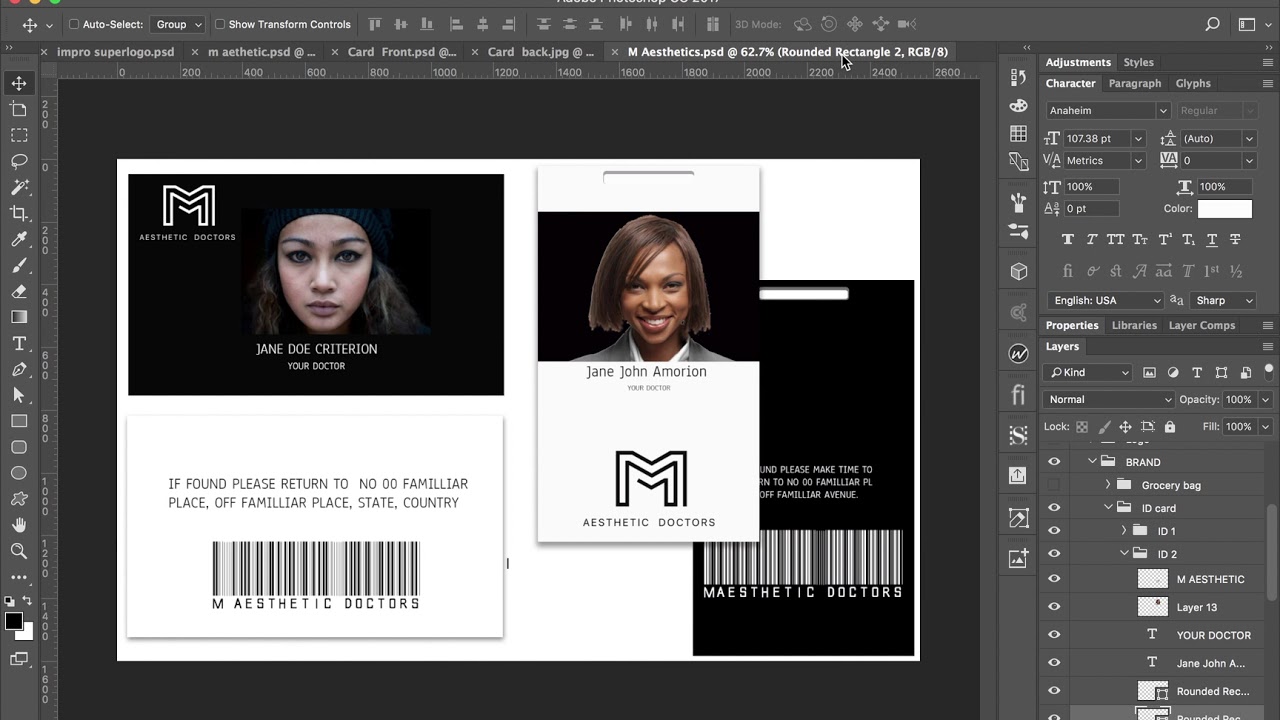The image size is (1280, 720).
Task: Select the Rectangular Marquee tool
Action: (x=19, y=135)
